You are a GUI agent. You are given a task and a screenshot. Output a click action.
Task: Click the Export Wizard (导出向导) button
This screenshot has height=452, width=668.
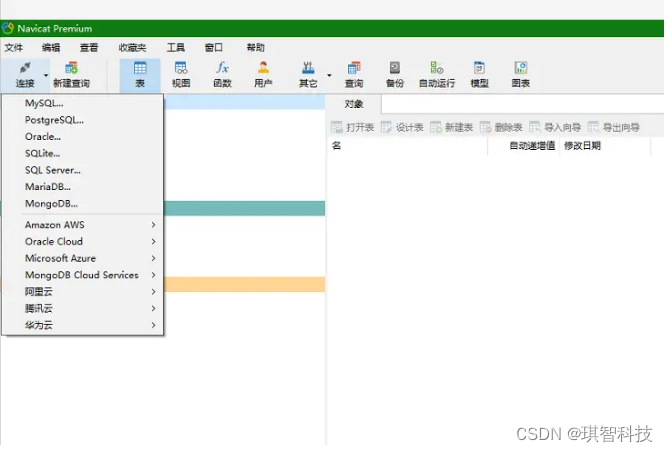coord(614,127)
